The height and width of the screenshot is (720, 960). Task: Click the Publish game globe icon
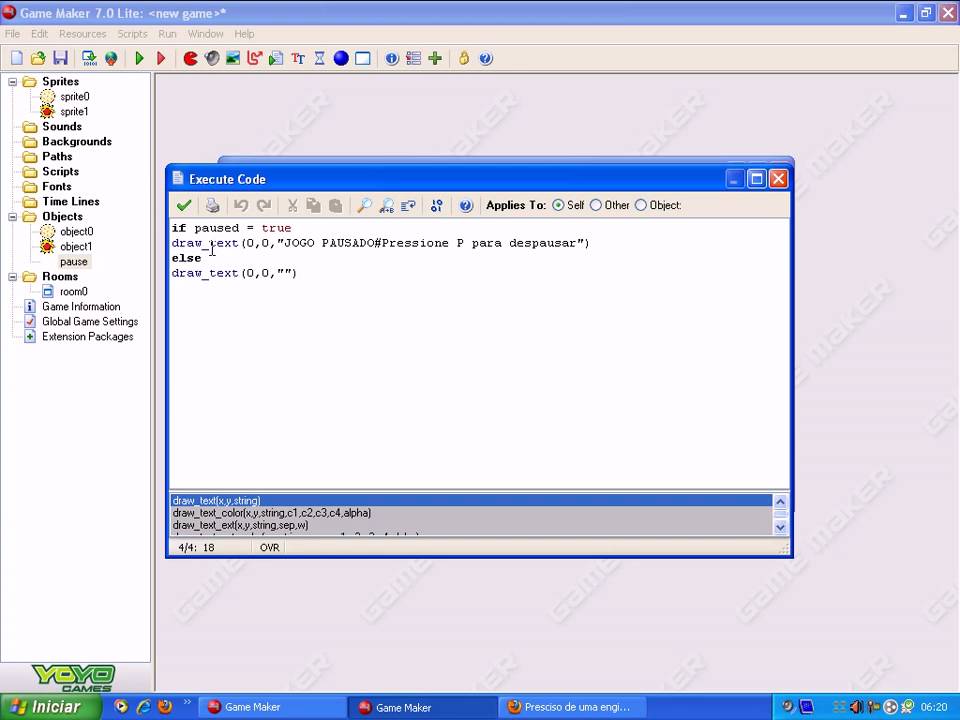click(x=111, y=58)
